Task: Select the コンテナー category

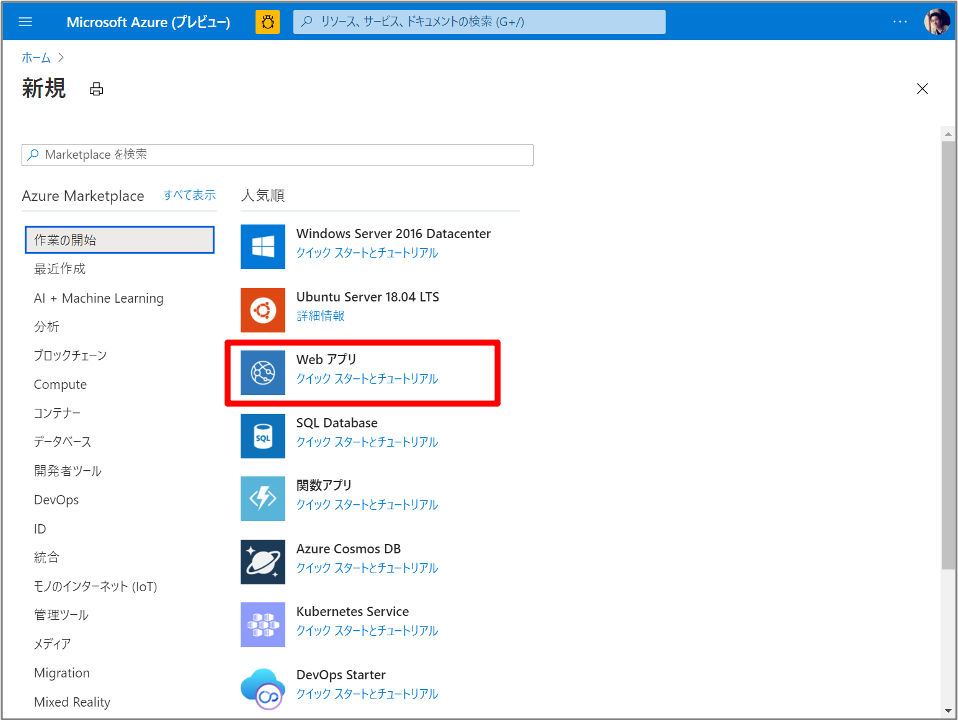Action: pos(57,413)
